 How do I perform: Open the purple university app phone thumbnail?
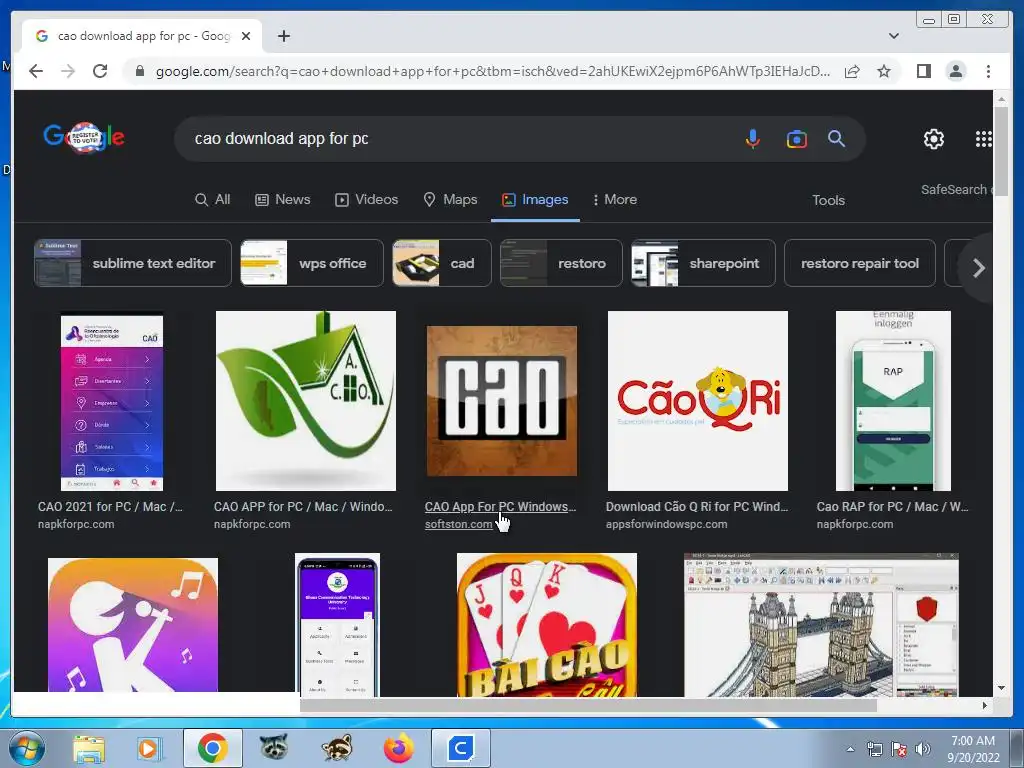click(337, 625)
